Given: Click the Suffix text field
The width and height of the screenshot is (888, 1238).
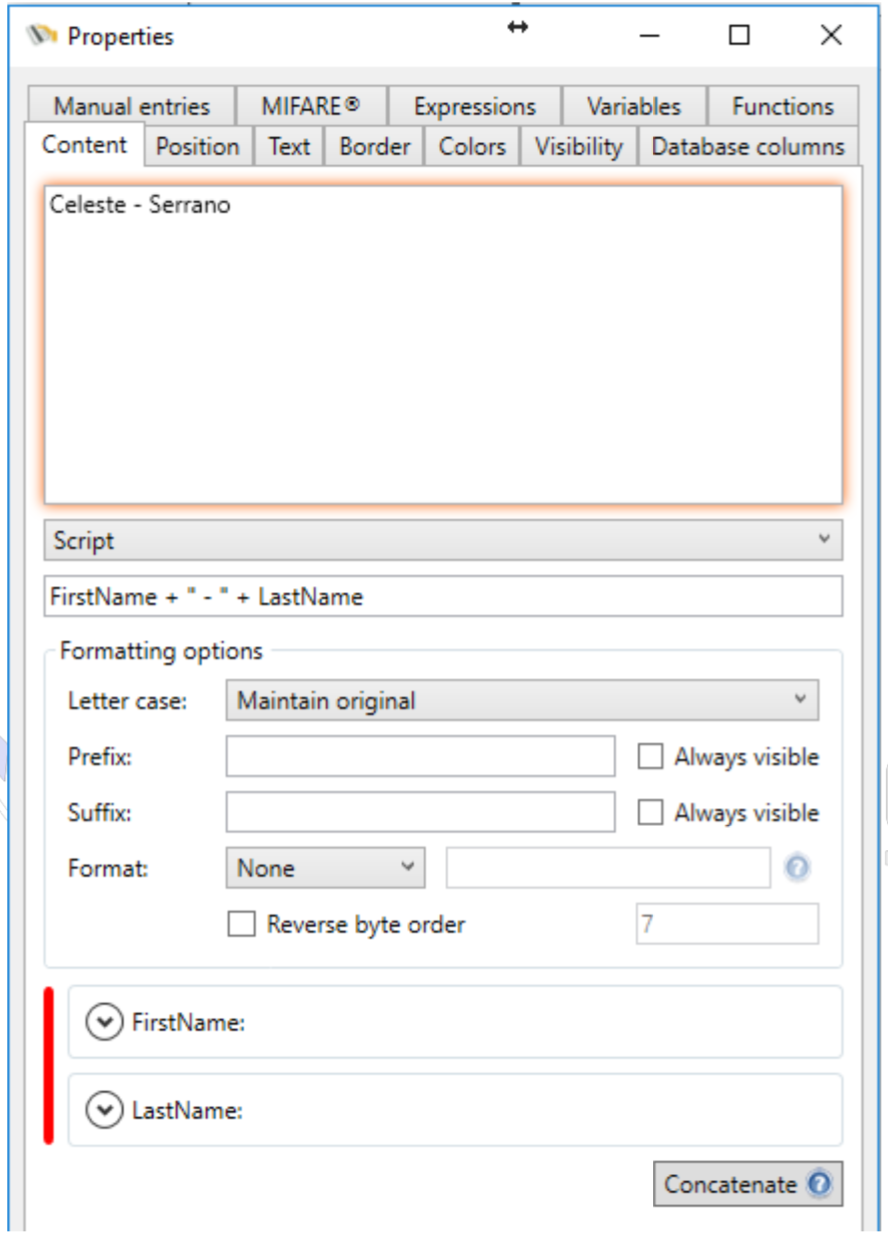Looking at the screenshot, I should (420, 813).
